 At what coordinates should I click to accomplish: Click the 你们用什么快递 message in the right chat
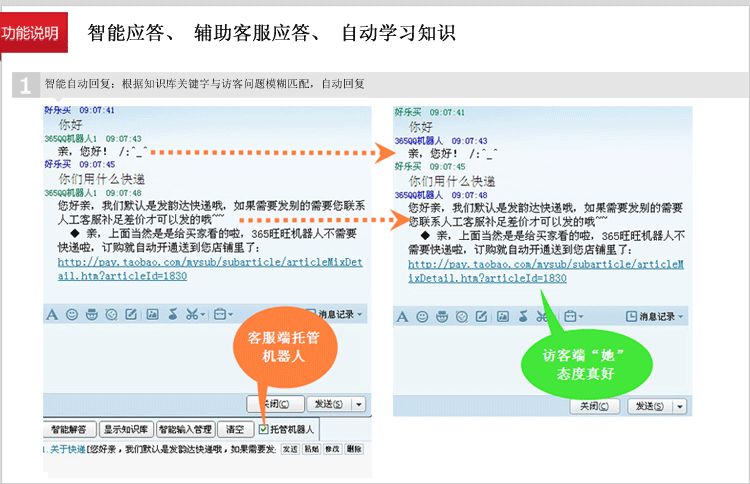click(x=452, y=182)
